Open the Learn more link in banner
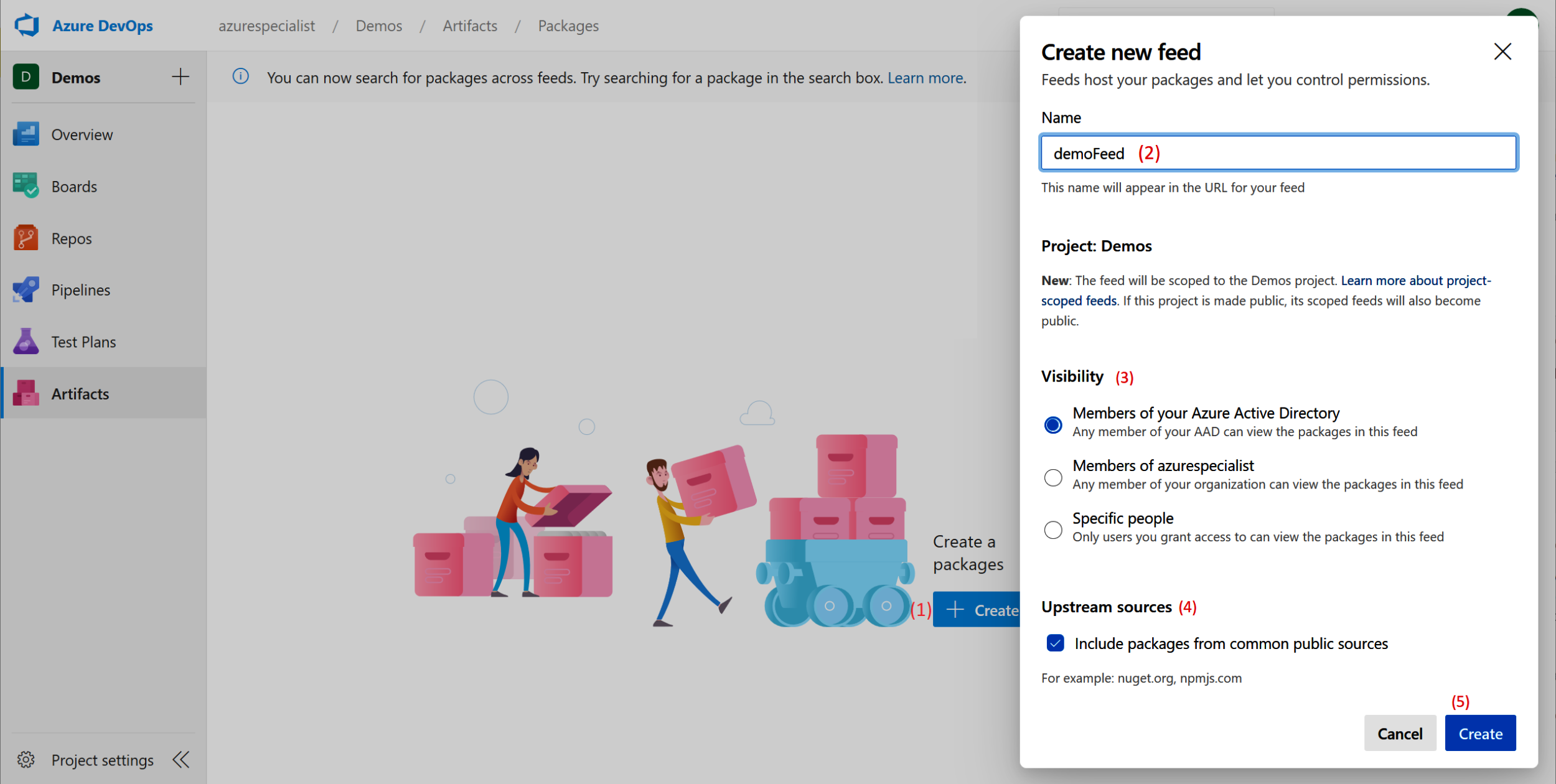This screenshot has width=1556, height=784. (925, 78)
